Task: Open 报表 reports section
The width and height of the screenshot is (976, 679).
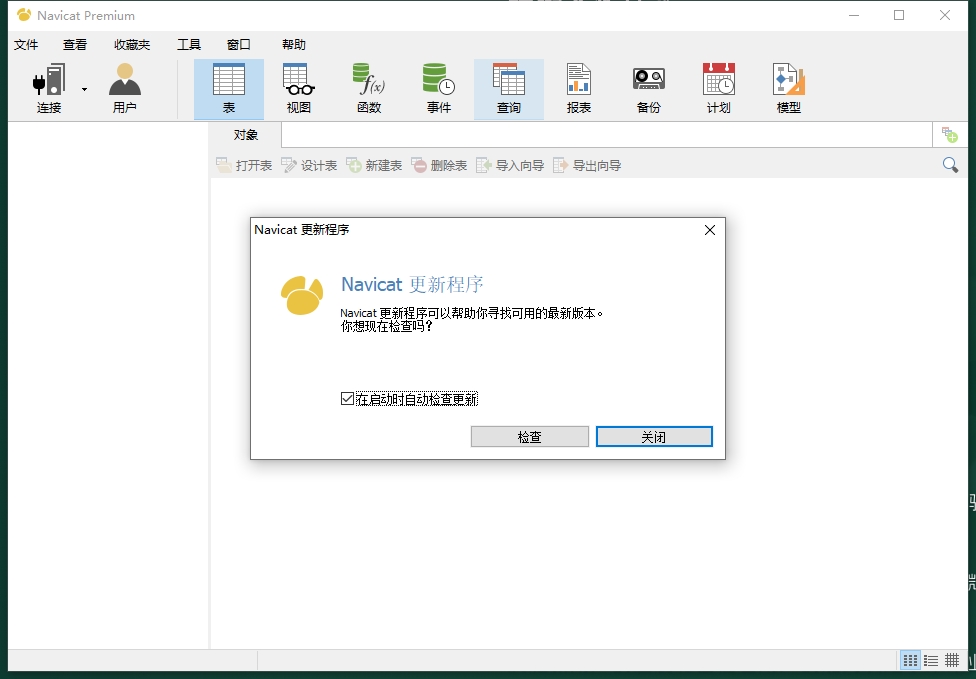Action: pyautogui.click(x=578, y=88)
